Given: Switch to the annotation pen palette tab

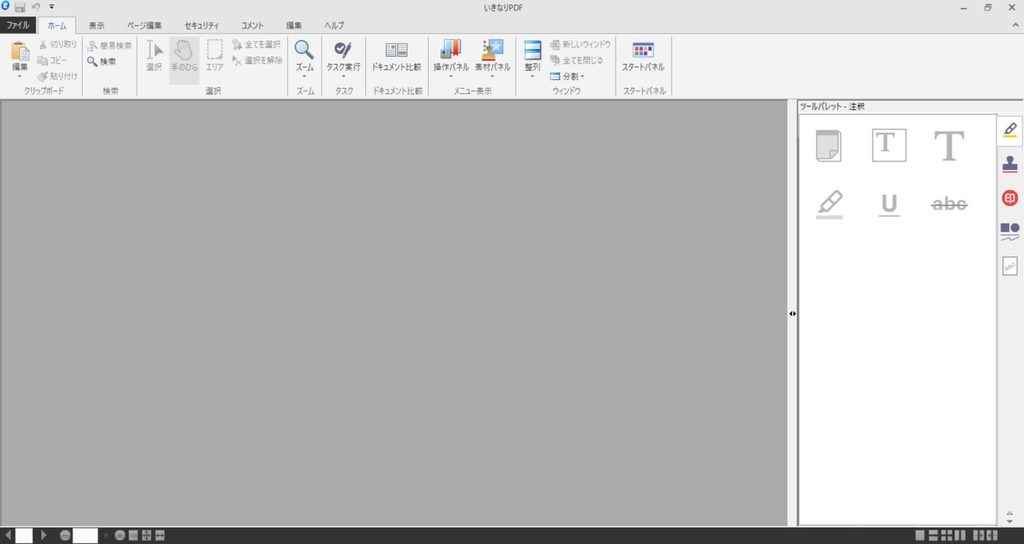Looking at the screenshot, I should click(1010, 130).
